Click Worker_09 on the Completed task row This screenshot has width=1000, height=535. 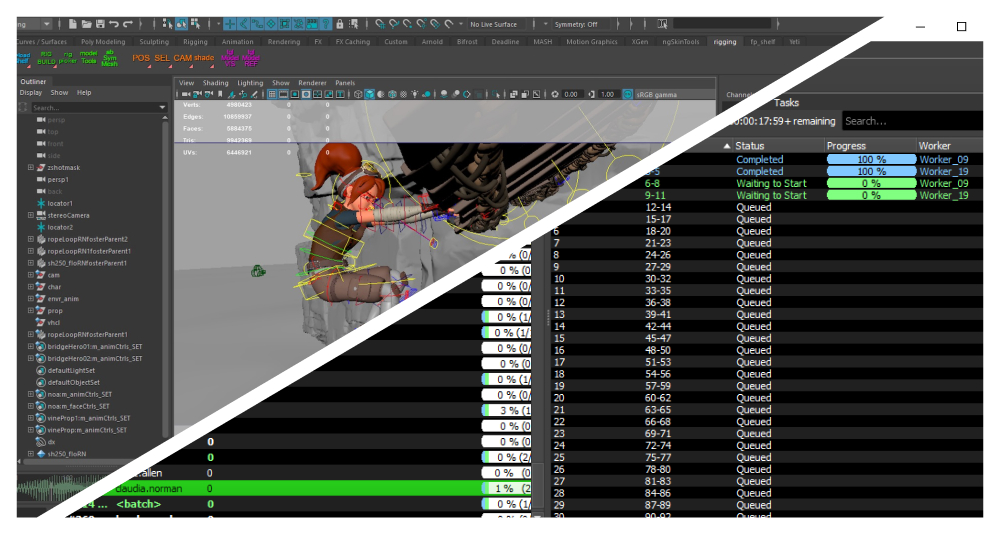pos(943,160)
